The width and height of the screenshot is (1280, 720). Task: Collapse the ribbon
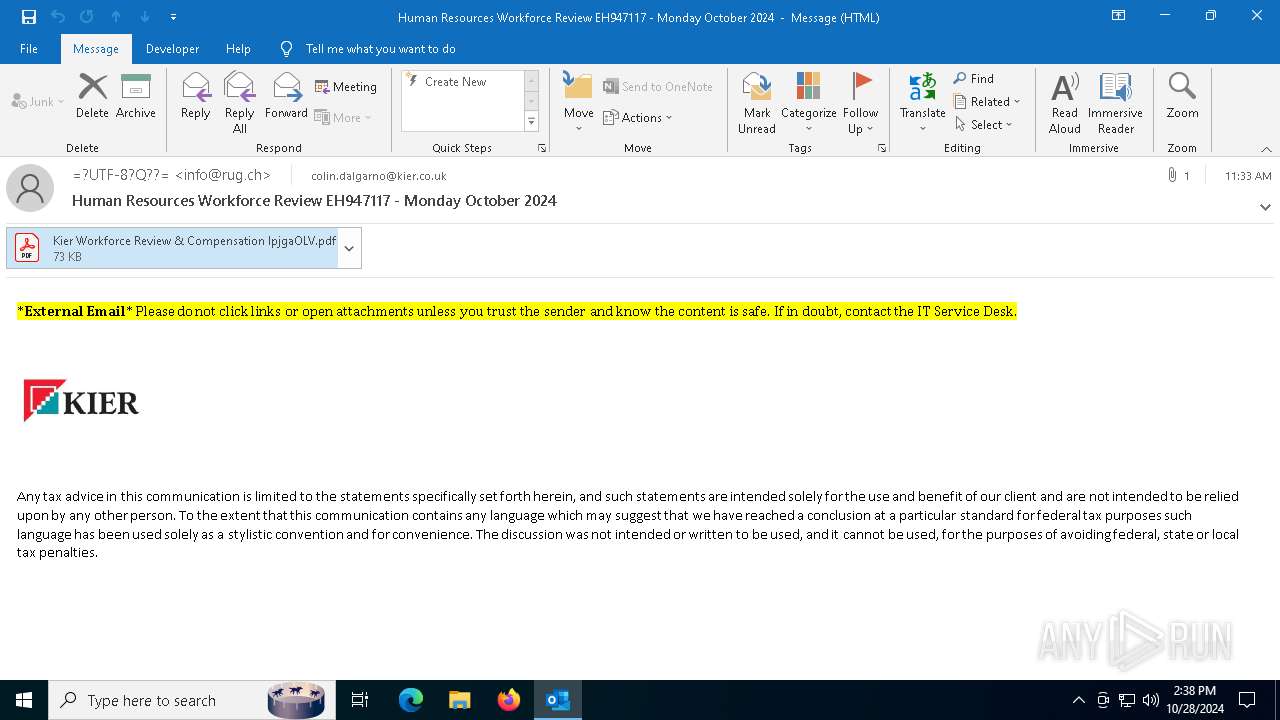tap(1266, 149)
